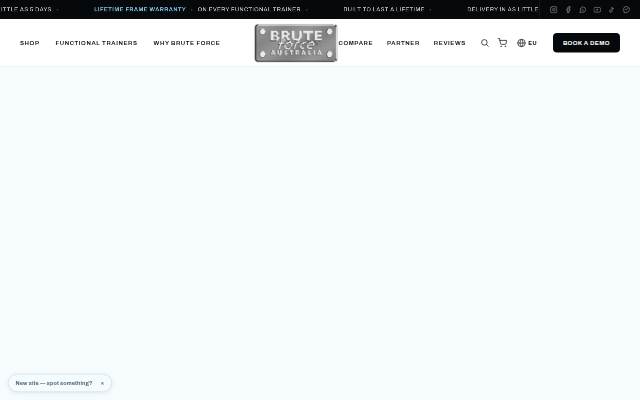Open the YouTube channel icon
Screen dimensions: 640x400
pos(597,9)
